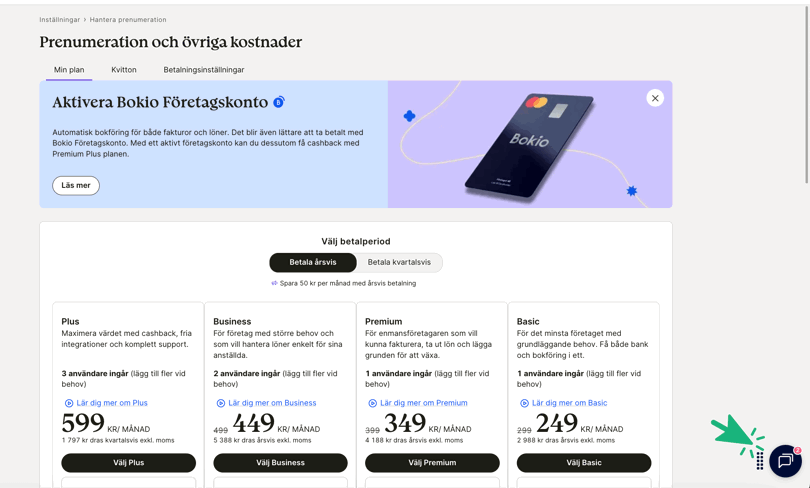810x488 pixels.
Task: Switch to the Kvitton tab
Action: (x=124, y=70)
